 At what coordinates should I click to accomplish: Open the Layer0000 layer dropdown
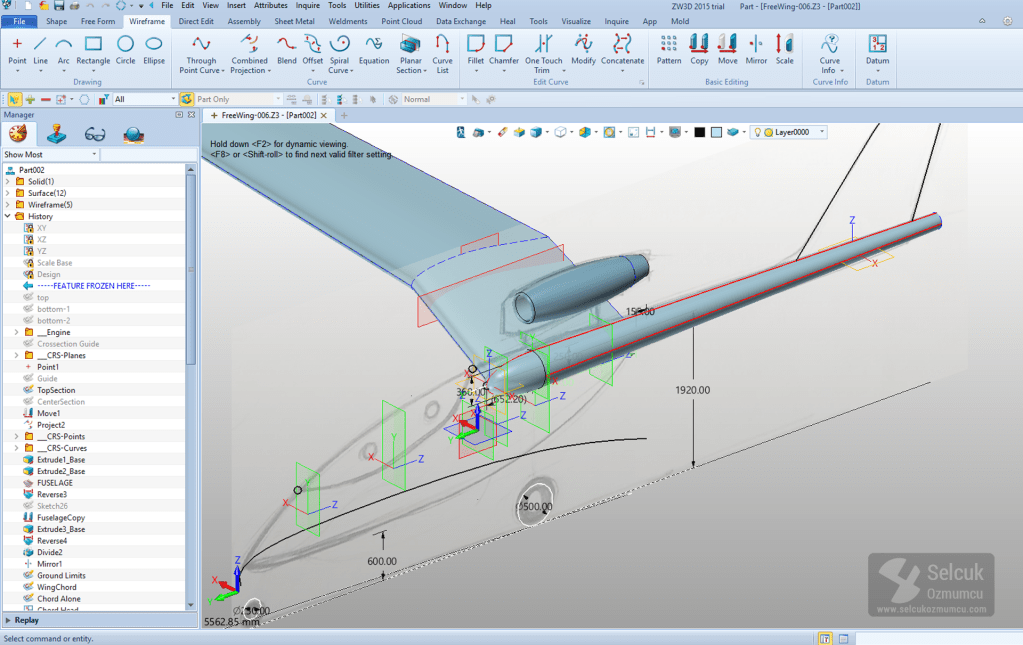[x=822, y=132]
